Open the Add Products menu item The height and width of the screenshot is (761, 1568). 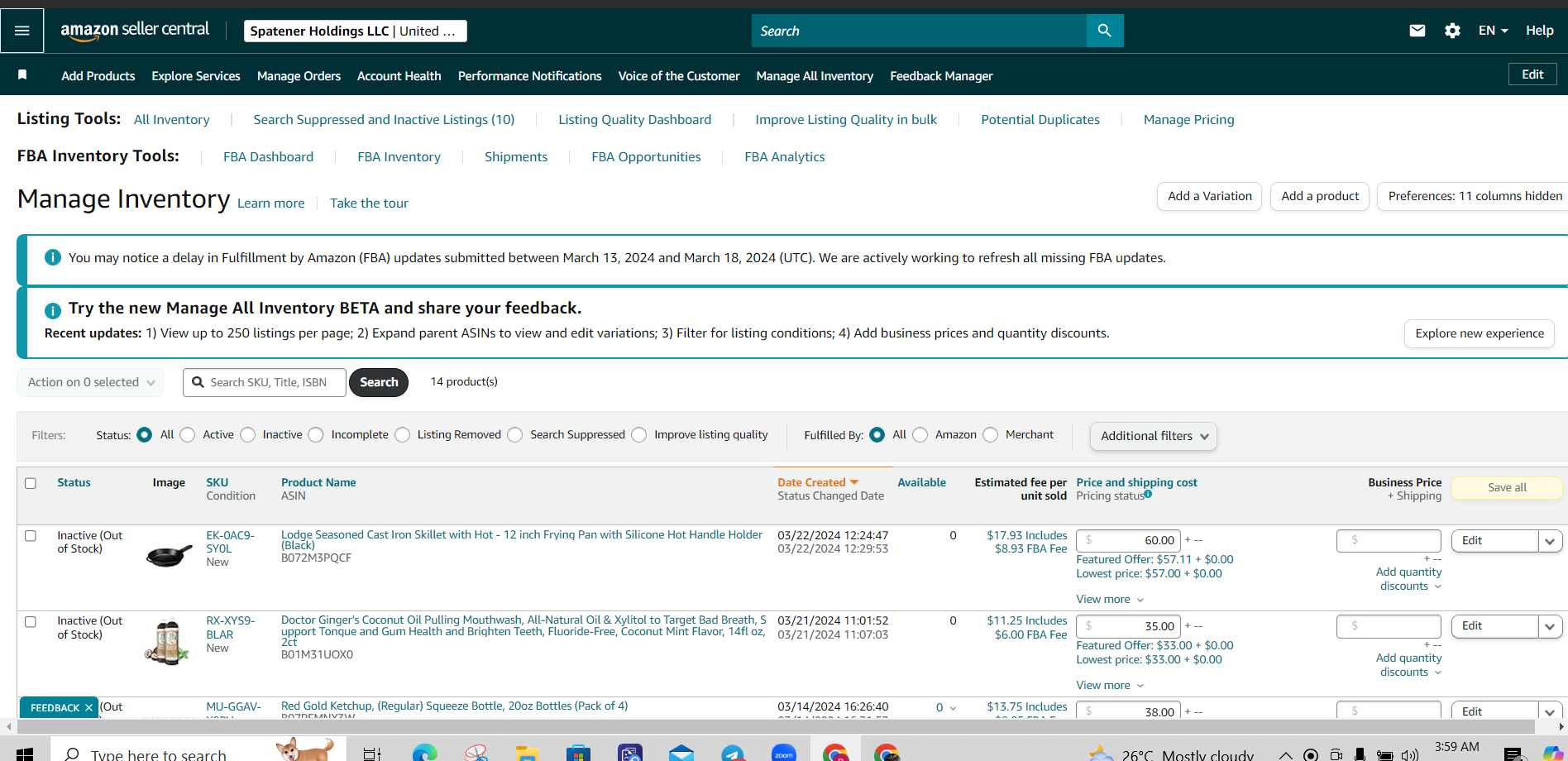(x=98, y=76)
